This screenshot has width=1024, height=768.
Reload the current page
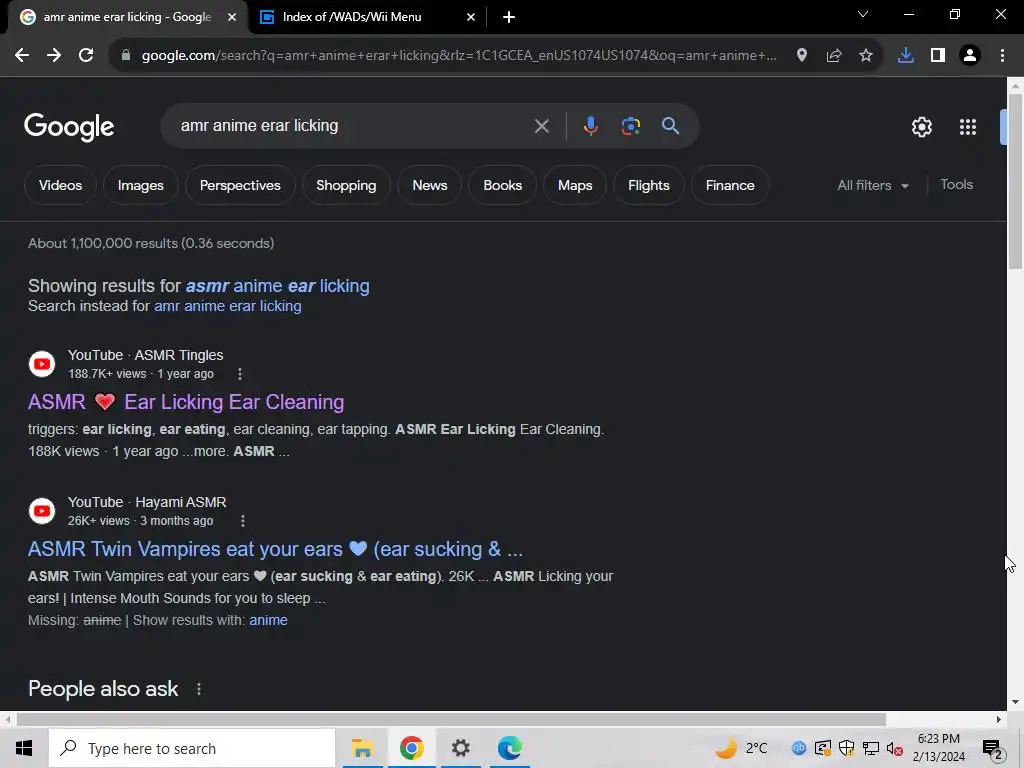point(86,56)
